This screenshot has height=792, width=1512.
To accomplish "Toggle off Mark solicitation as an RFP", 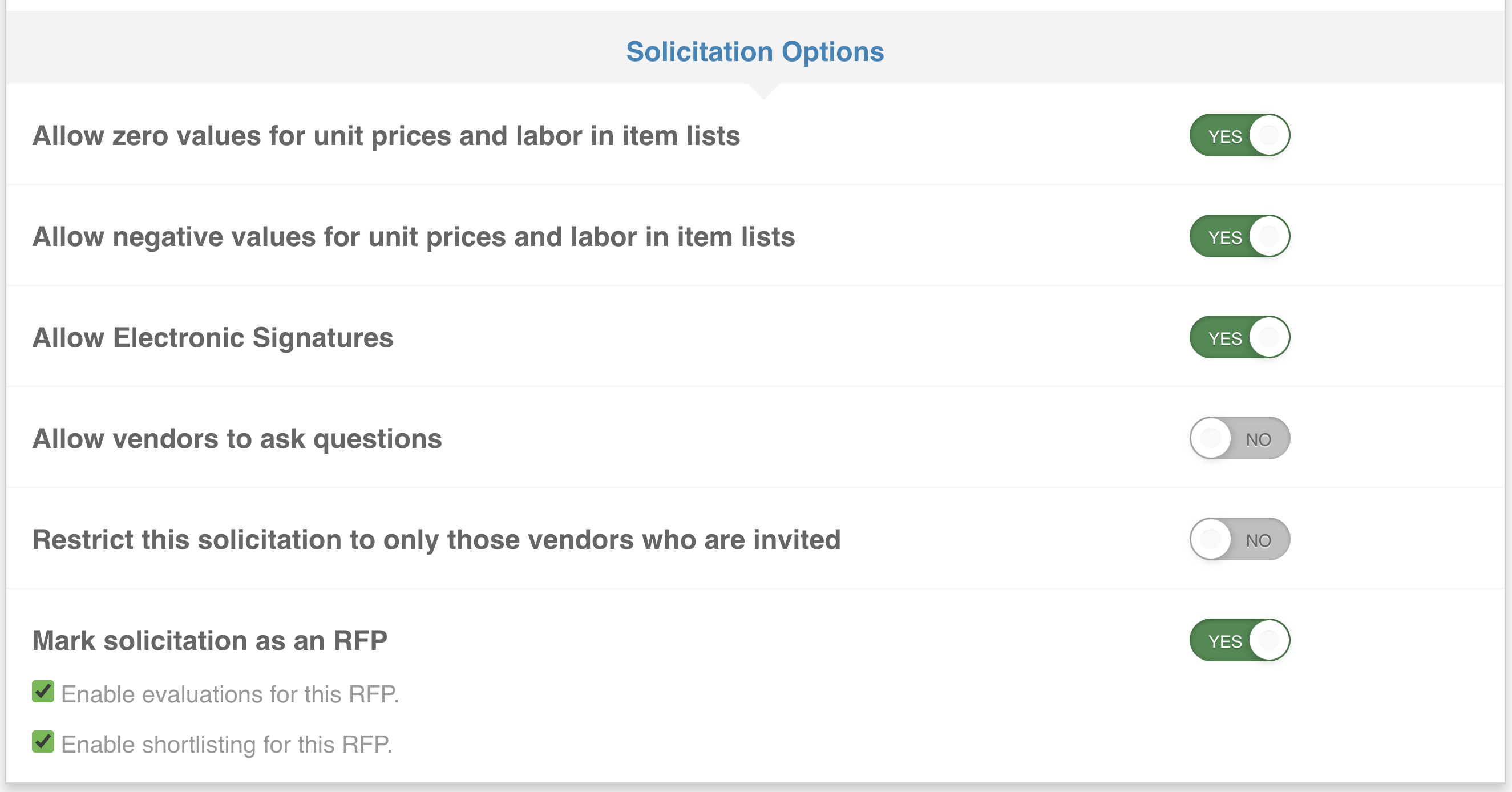I will (x=1239, y=640).
